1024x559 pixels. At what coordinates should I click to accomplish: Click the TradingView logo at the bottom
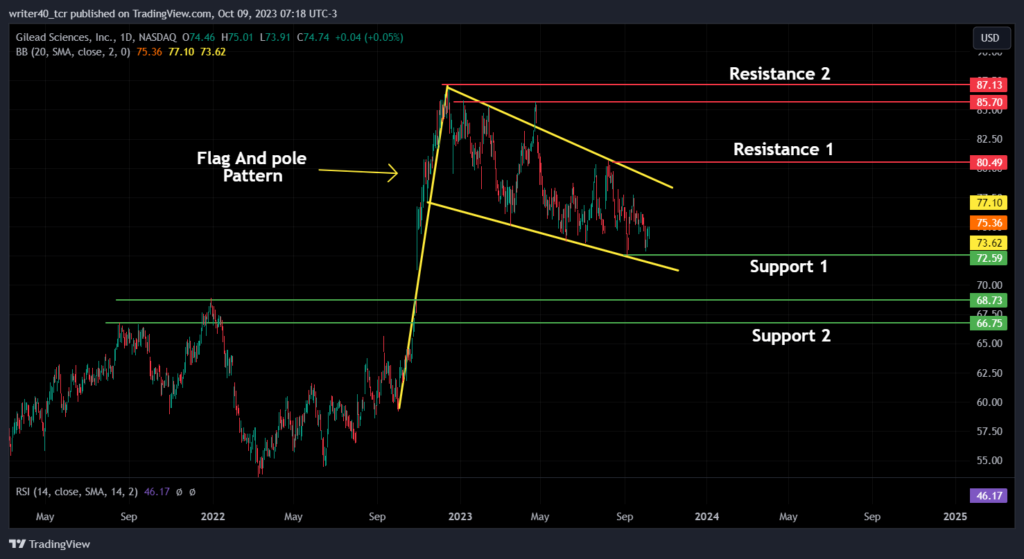[50, 544]
